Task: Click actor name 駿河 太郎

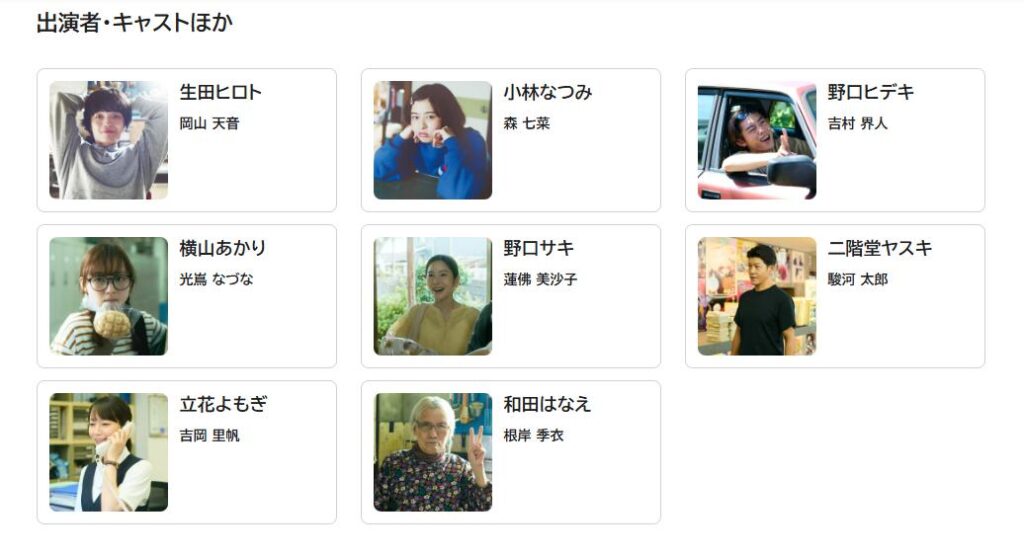Action: click(858, 279)
